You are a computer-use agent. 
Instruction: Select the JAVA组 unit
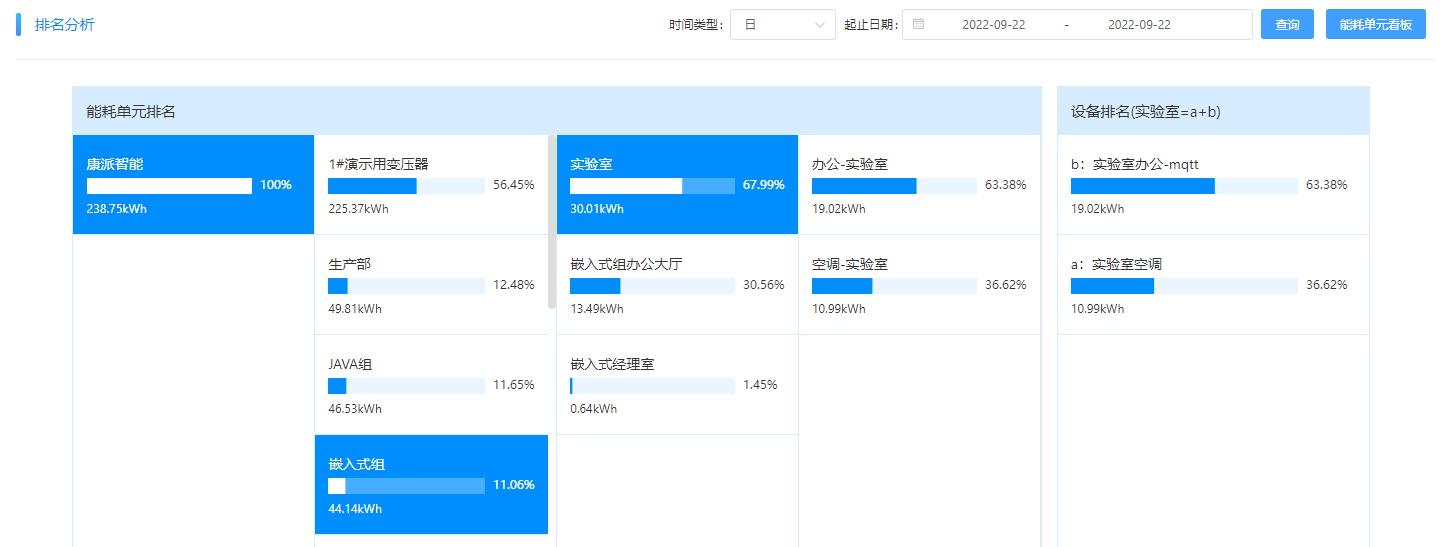coord(431,385)
